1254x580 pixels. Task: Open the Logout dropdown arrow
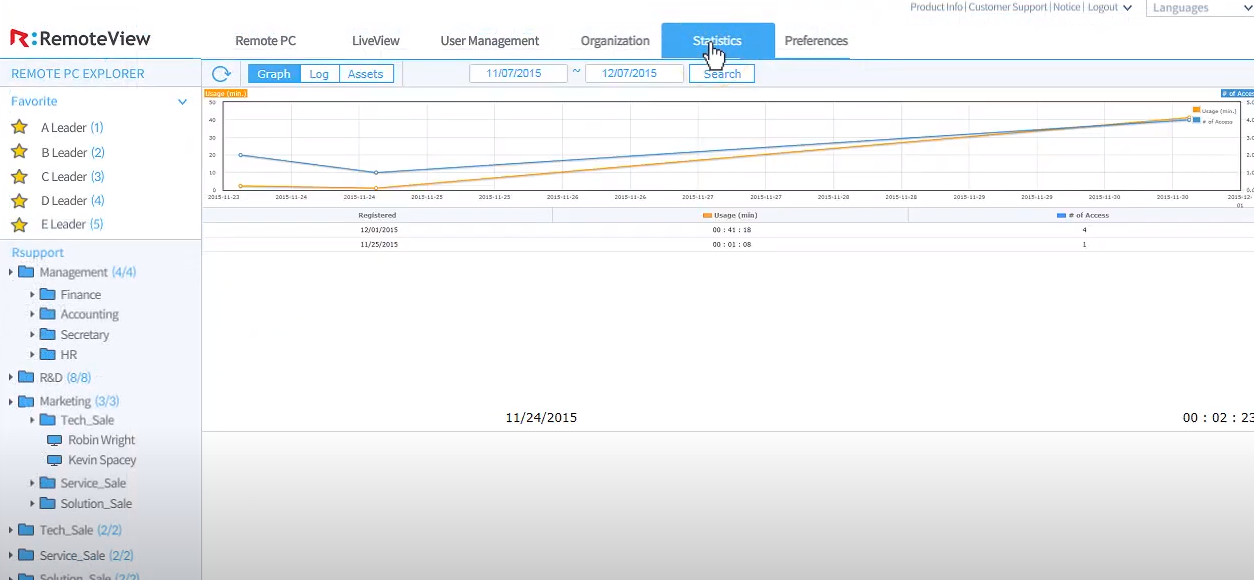point(1128,8)
